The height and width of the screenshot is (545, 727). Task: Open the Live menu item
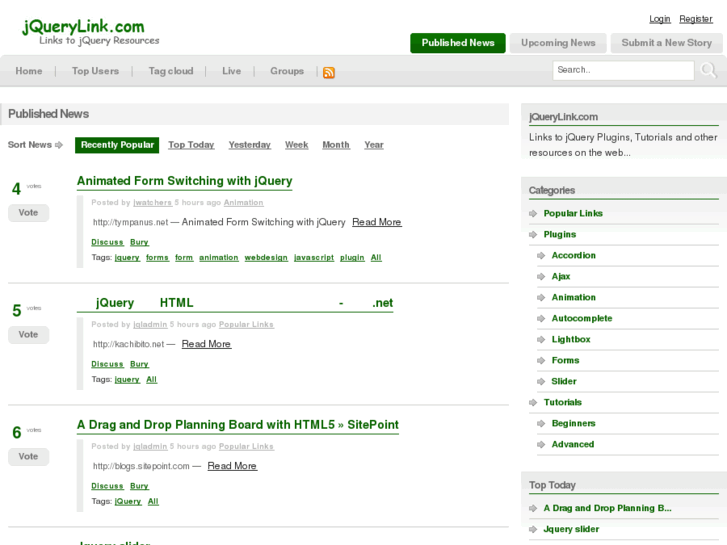tap(231, 71)
